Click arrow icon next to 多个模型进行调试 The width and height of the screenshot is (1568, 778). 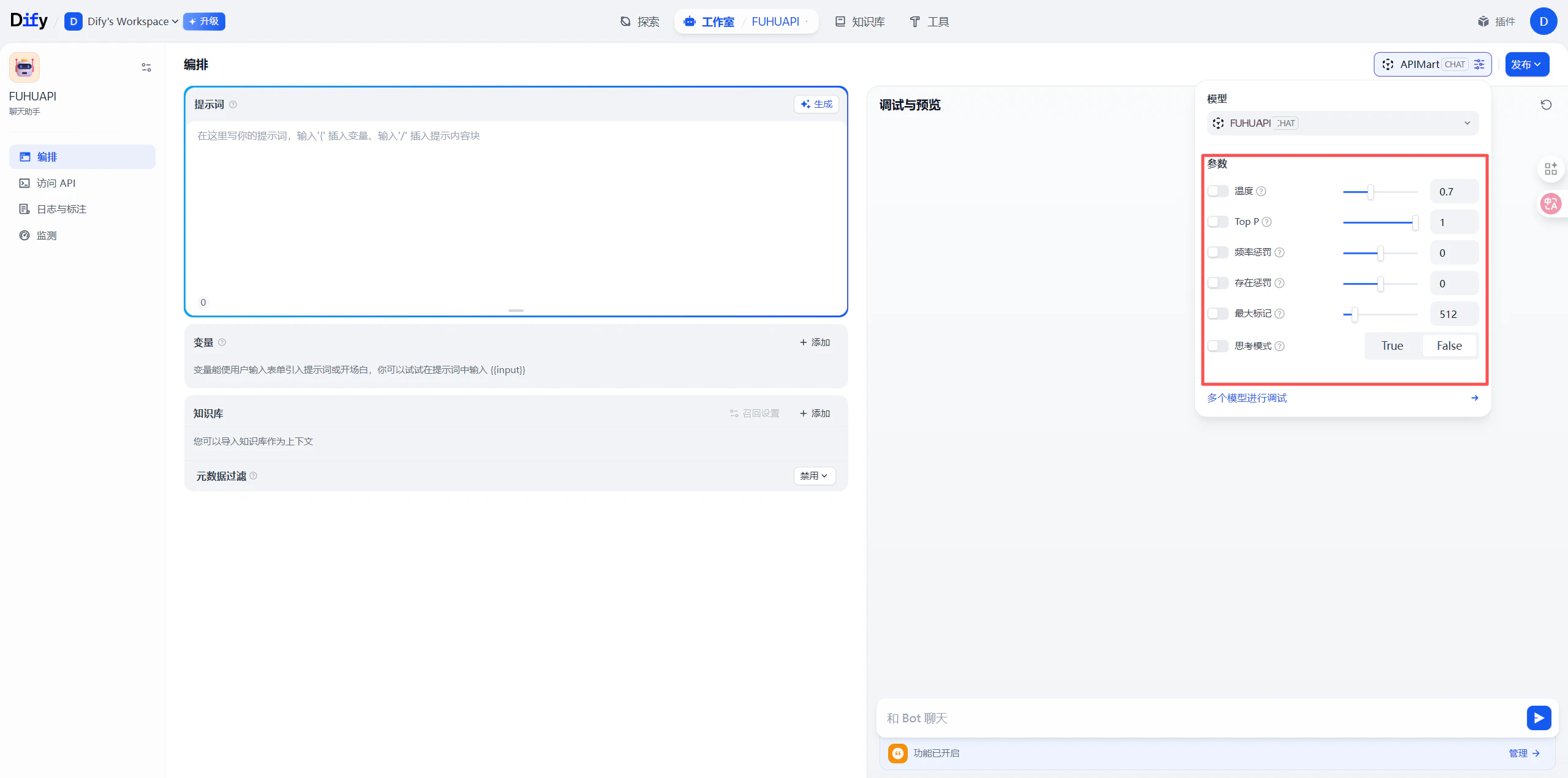[1475, 398]
